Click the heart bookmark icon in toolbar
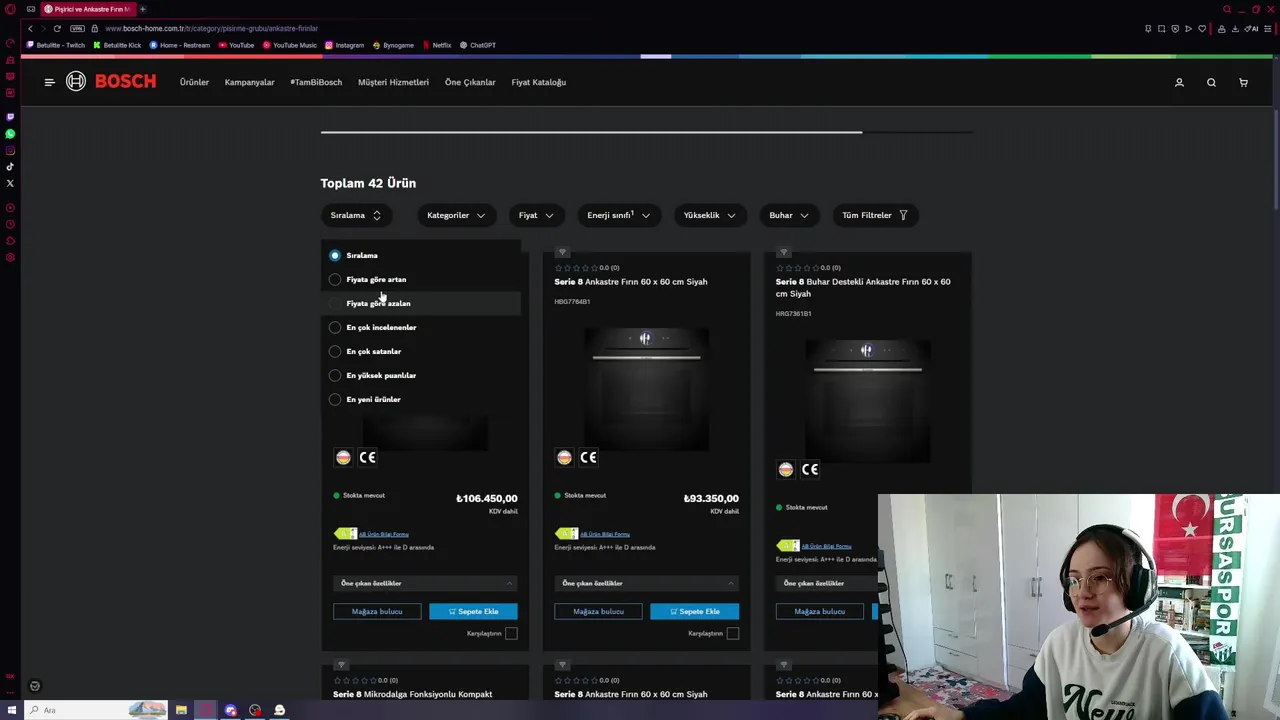 pyautogui.click(x=1202, y=28)
